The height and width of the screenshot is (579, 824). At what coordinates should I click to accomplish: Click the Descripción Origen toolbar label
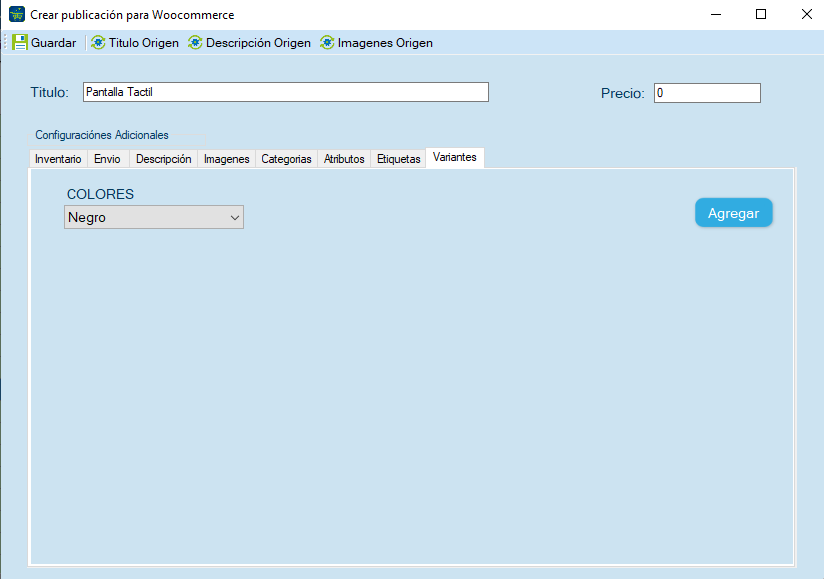[258, 43]
